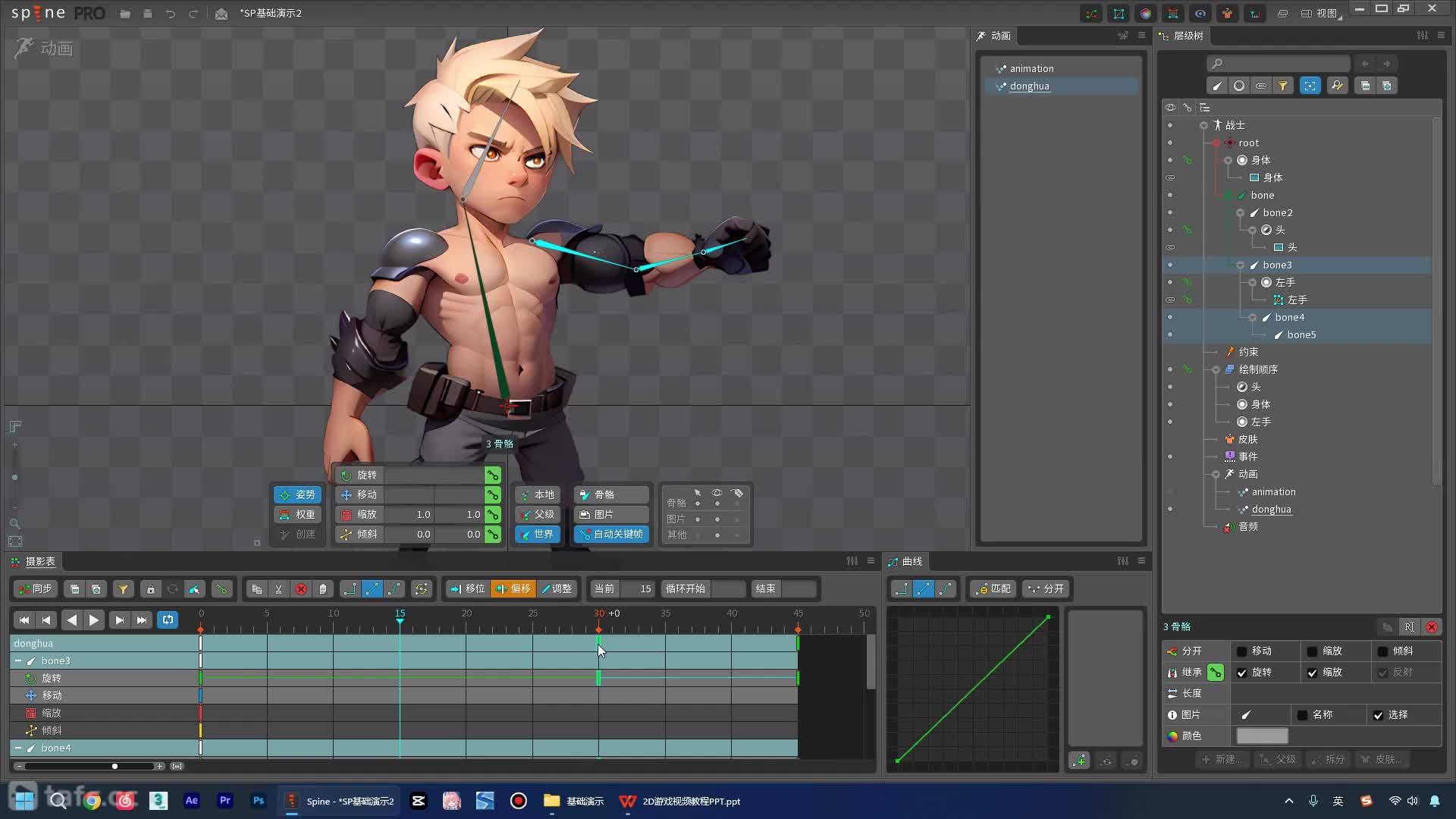Click the dopesheet lock icon
1456x819 pixels.
150,588
